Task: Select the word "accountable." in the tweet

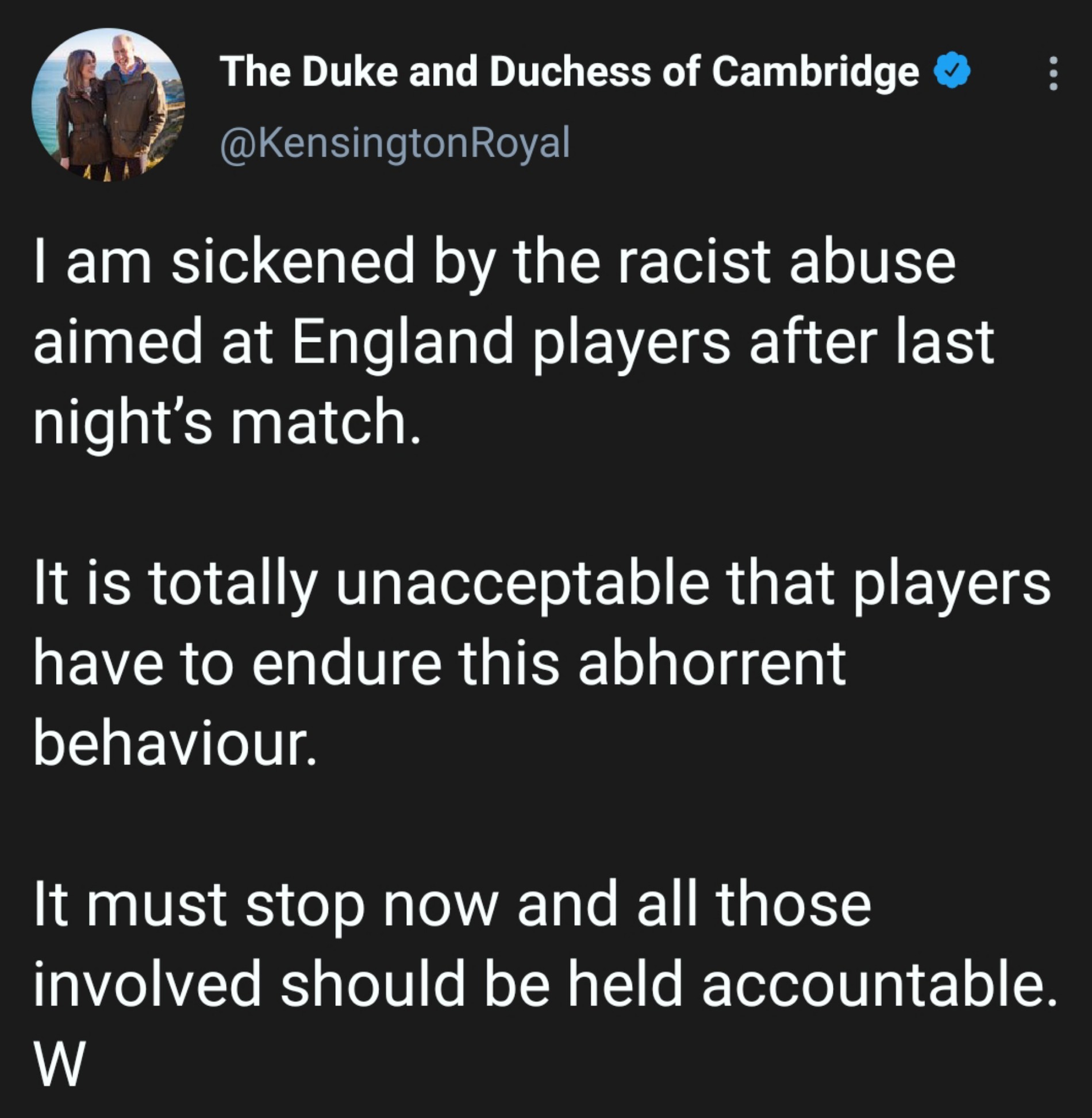Action: coord(879,984)
